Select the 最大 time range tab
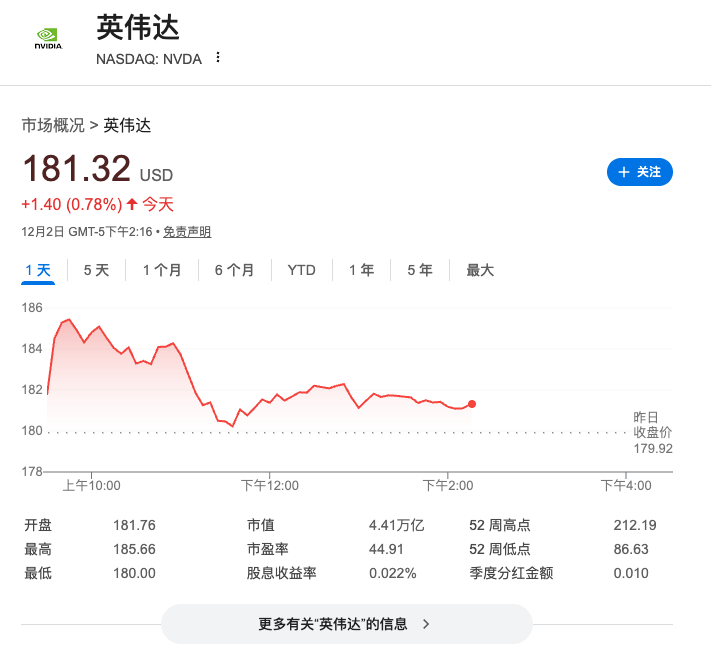The image size is (711, 654). coord(480,270)
